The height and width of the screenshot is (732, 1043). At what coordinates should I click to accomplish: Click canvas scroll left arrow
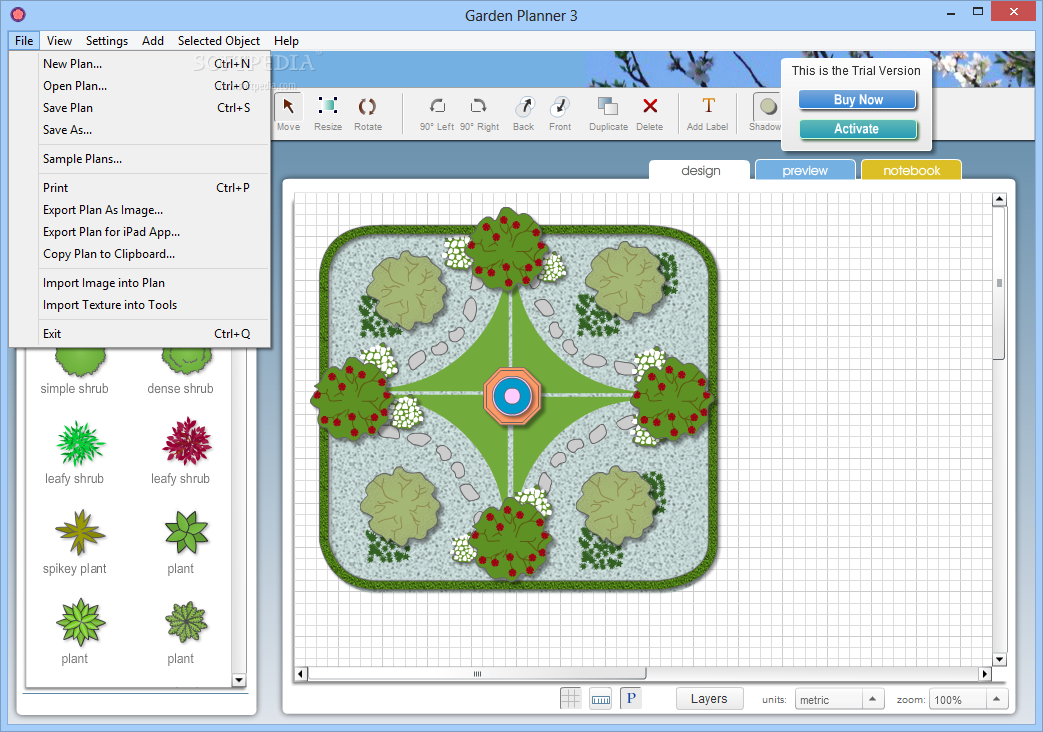click(301, 674)
